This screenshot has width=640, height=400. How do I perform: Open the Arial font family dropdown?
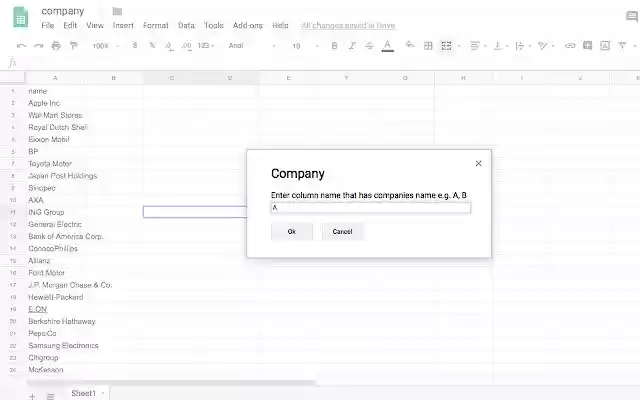[x=251, y=46]
